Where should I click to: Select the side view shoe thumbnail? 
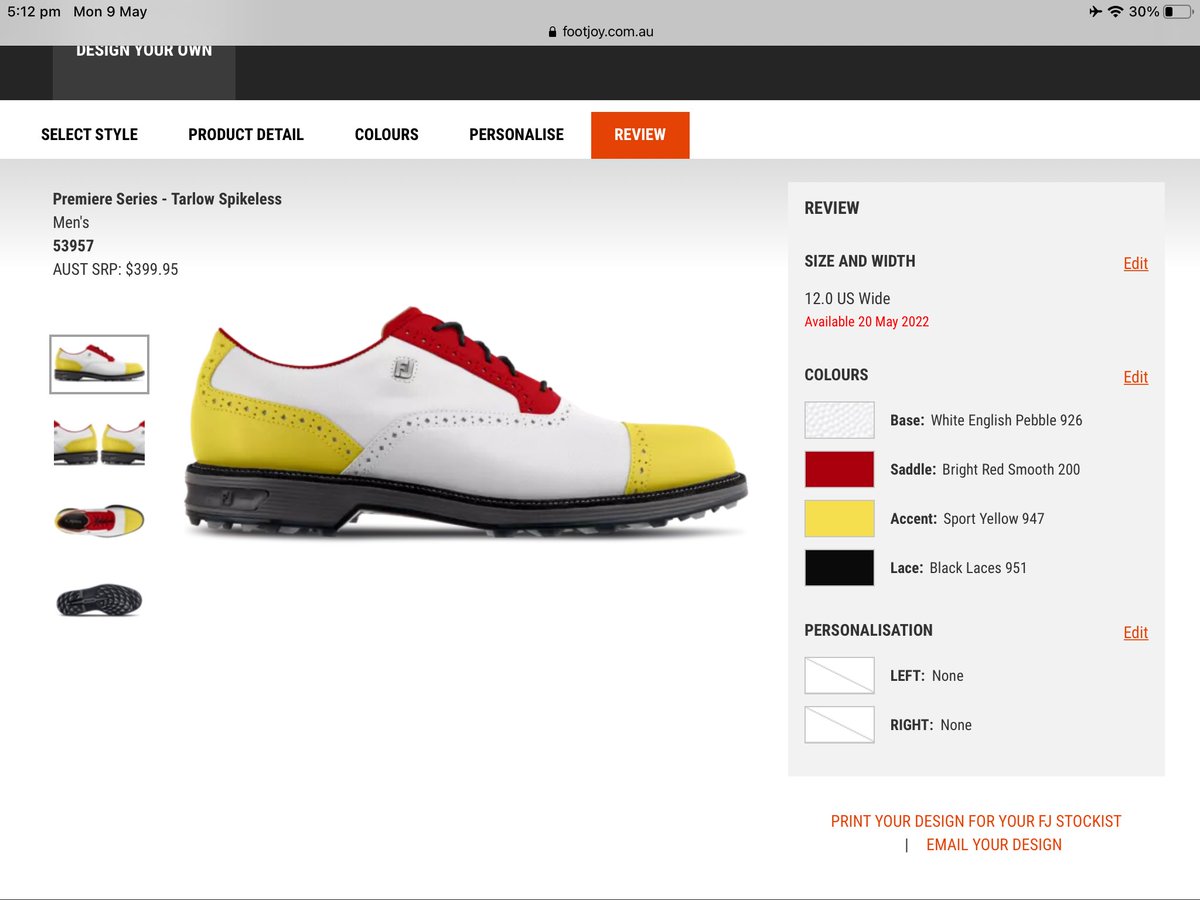pos(99,364)
